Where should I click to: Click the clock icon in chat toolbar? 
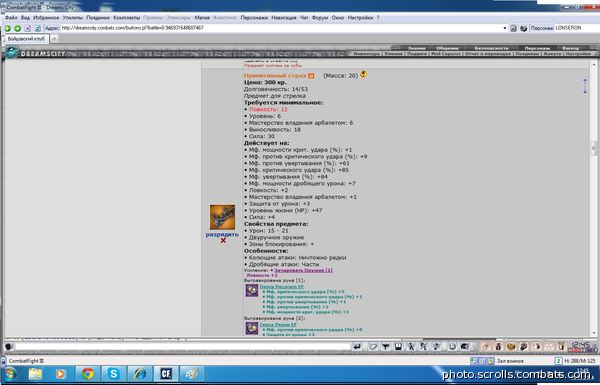452,347
